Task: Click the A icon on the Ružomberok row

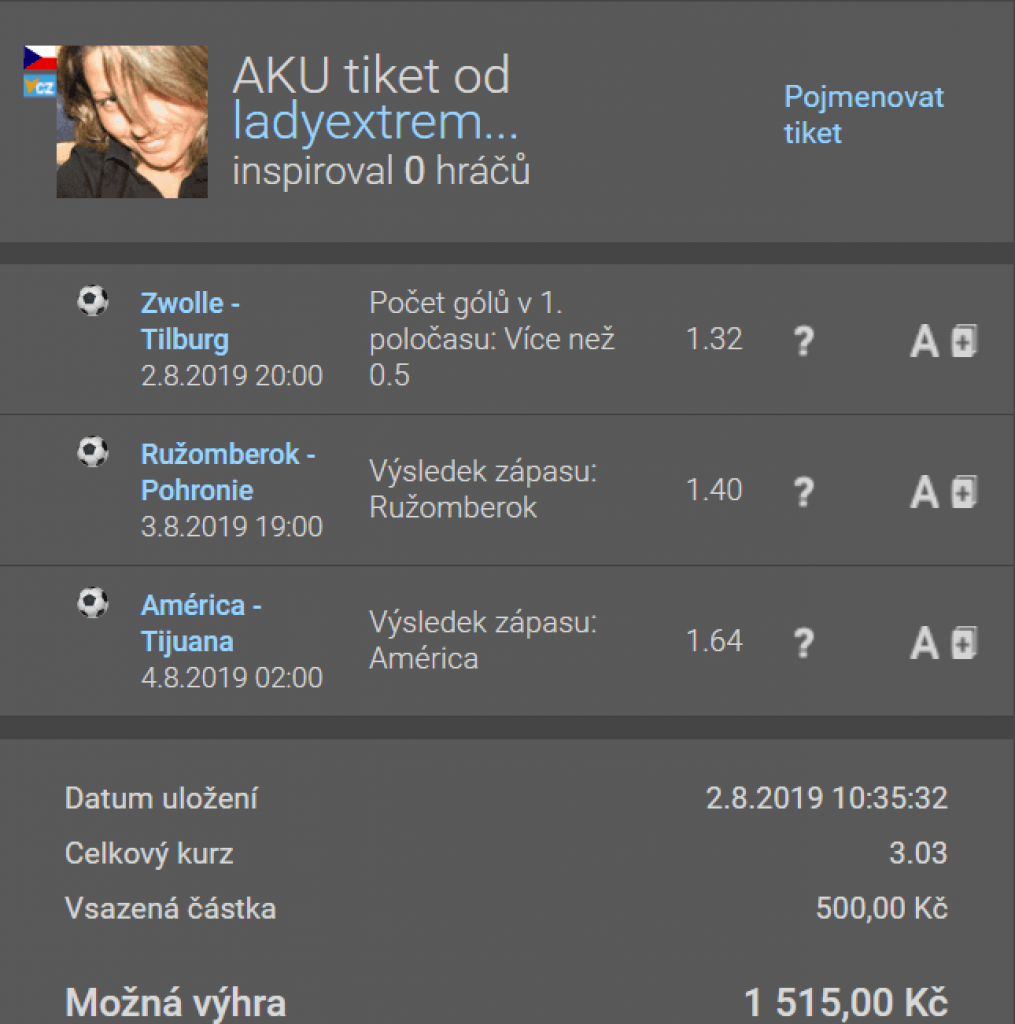Action: tap(924, 492)
